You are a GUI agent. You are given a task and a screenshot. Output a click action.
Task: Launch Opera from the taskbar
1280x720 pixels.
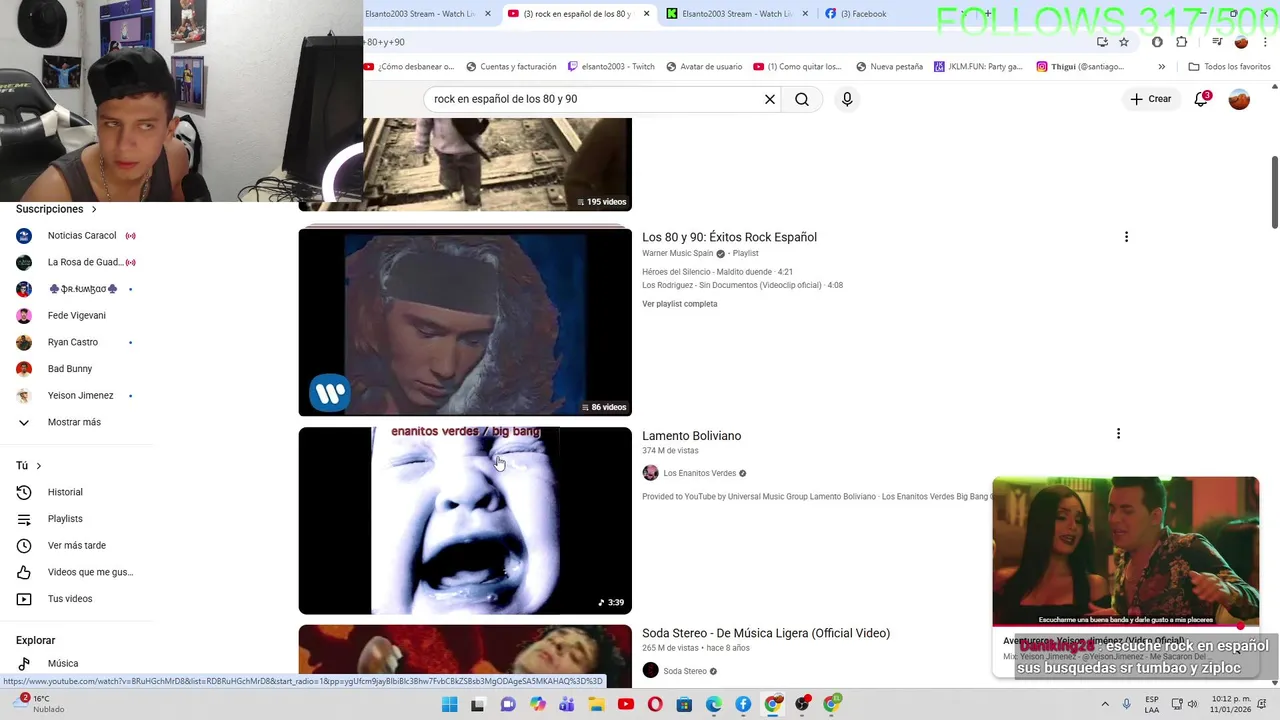[x=655, y=704]
